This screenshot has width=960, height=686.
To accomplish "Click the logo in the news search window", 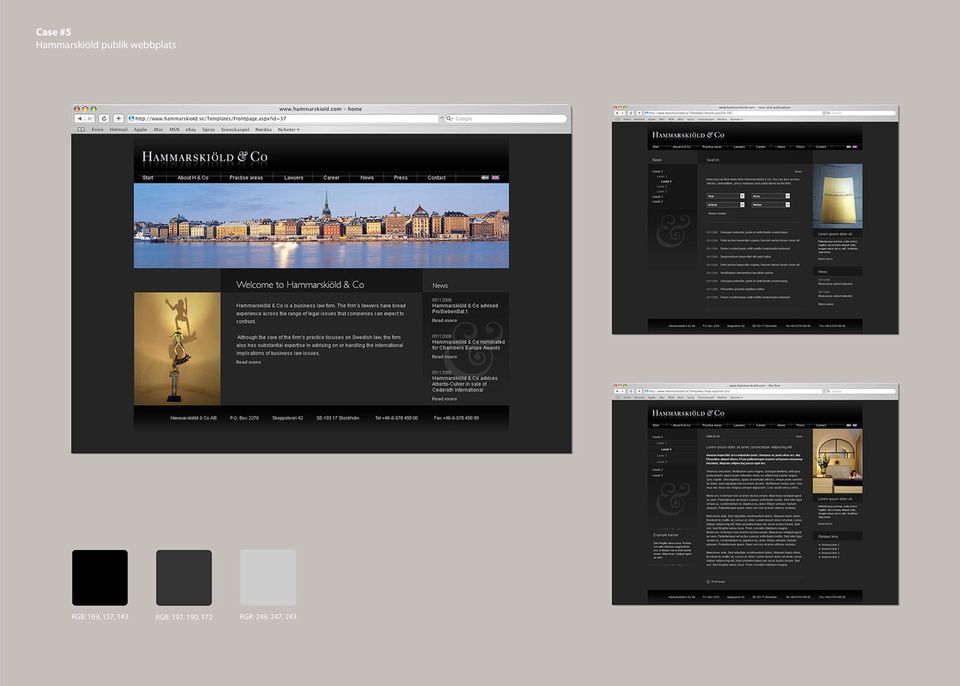I will click(x=688, y=135).
